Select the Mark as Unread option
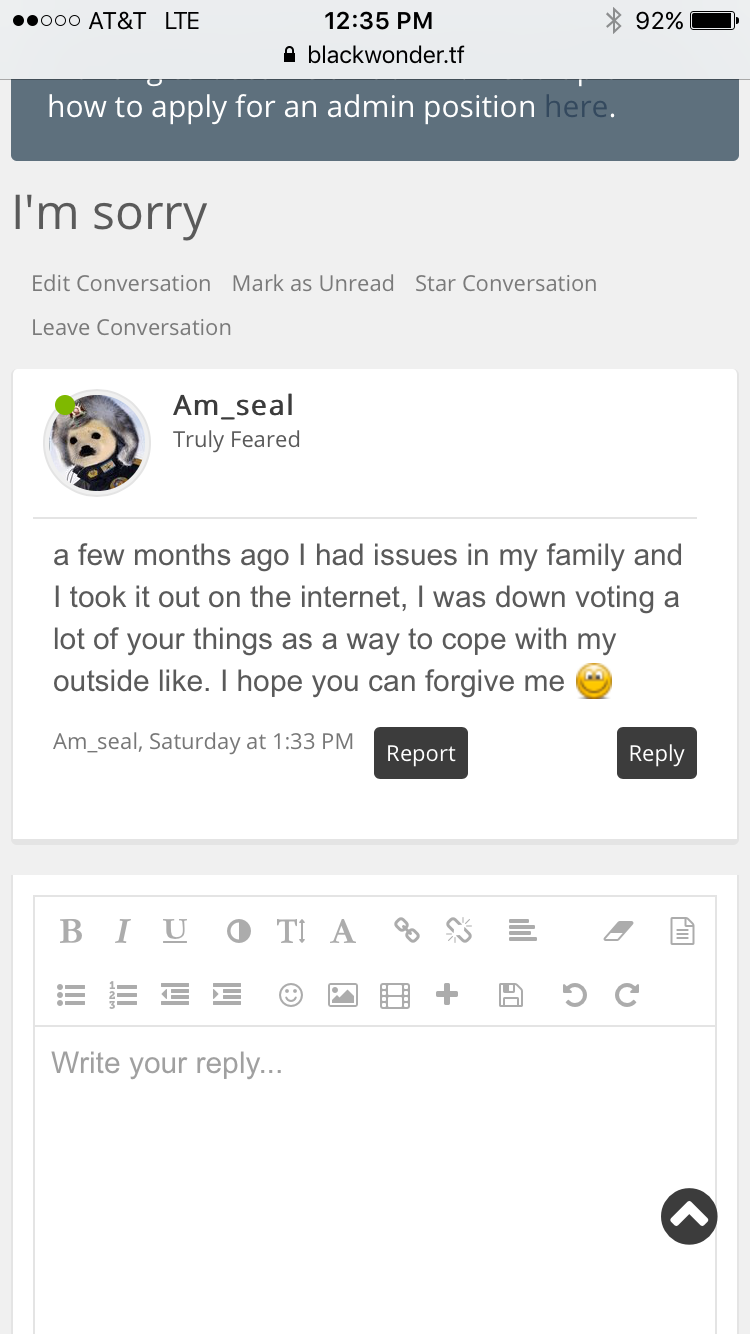The image size is (750, 1334). [x=313, y=283]
